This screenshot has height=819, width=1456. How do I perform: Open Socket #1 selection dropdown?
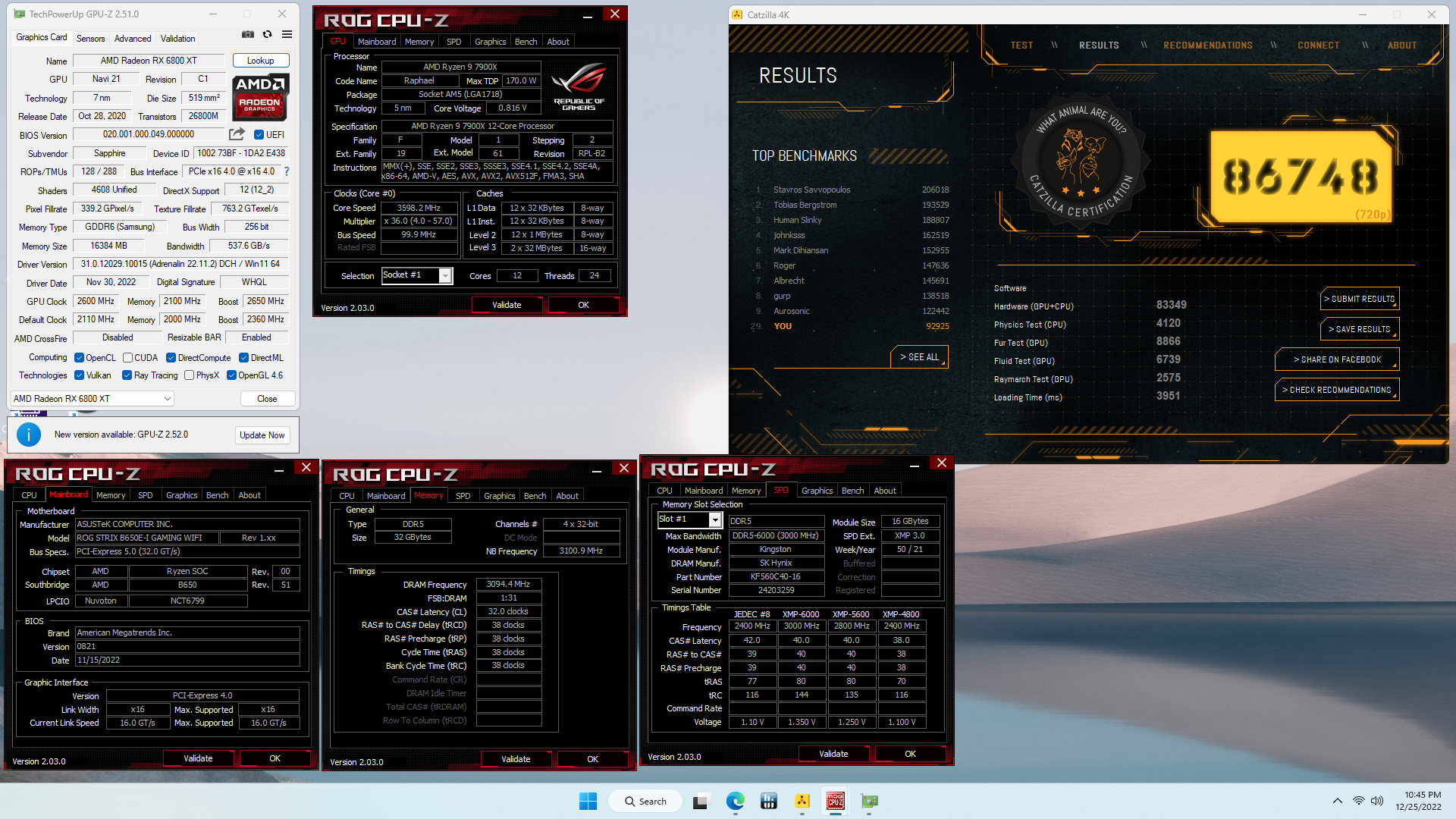tap(416, 275)
